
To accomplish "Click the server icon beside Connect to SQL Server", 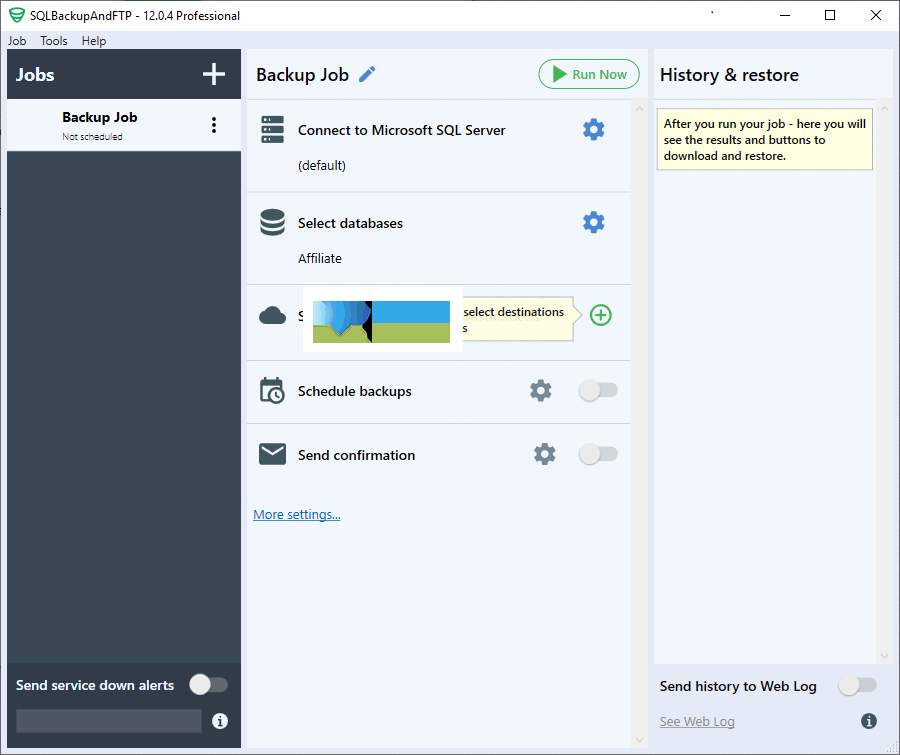I will 272,130.
